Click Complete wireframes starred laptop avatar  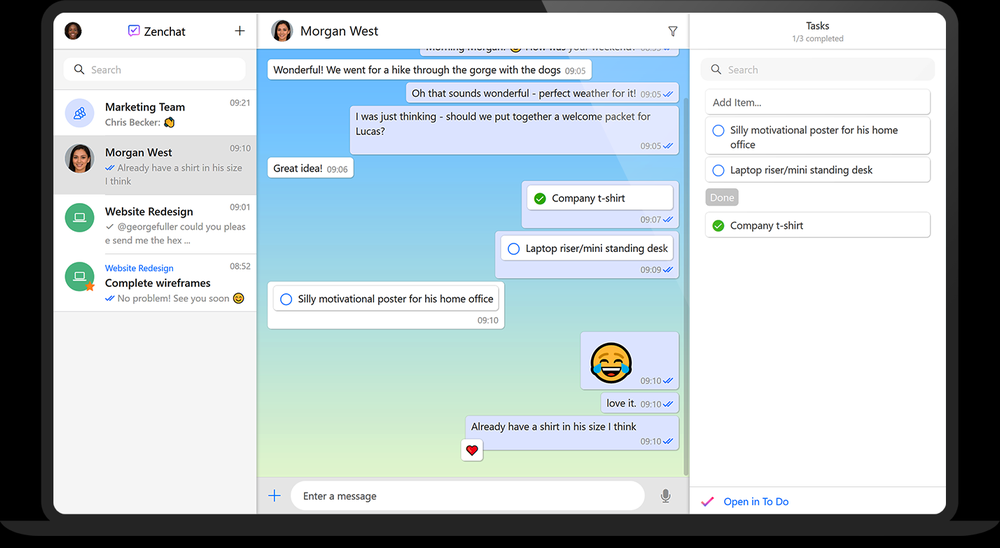(x=80, y=277)
